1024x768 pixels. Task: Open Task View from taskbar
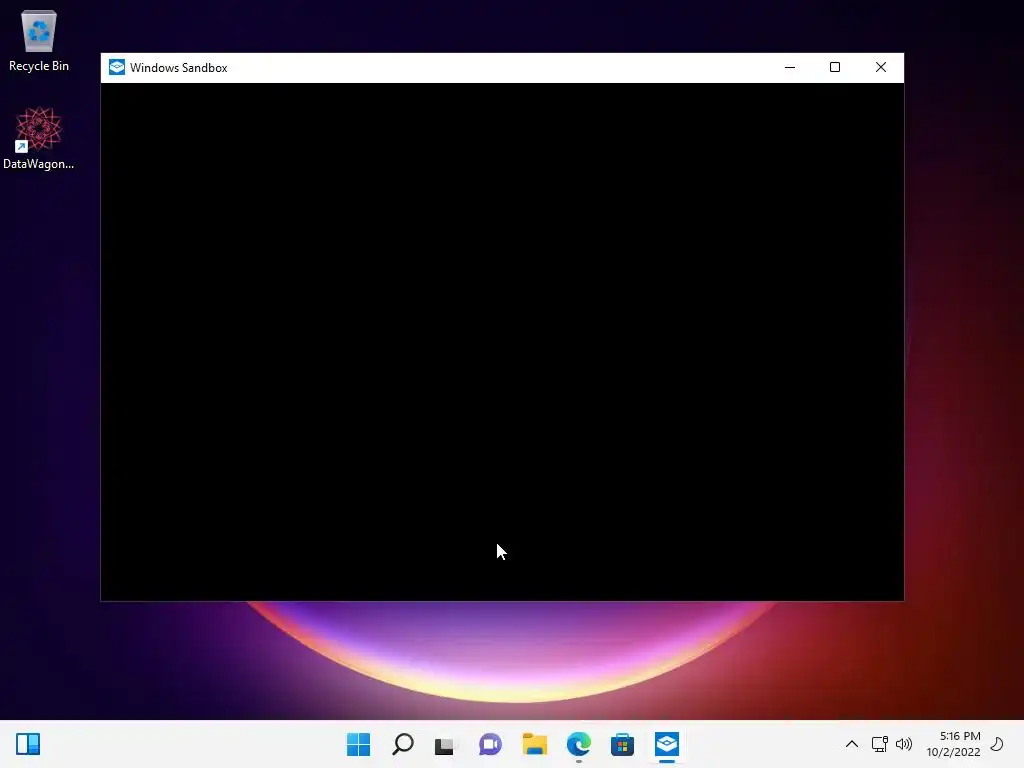pos(446,744)
